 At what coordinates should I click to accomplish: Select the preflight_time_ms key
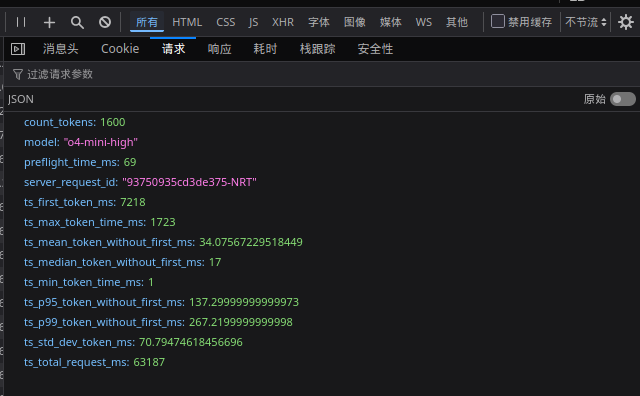[72, 162]
